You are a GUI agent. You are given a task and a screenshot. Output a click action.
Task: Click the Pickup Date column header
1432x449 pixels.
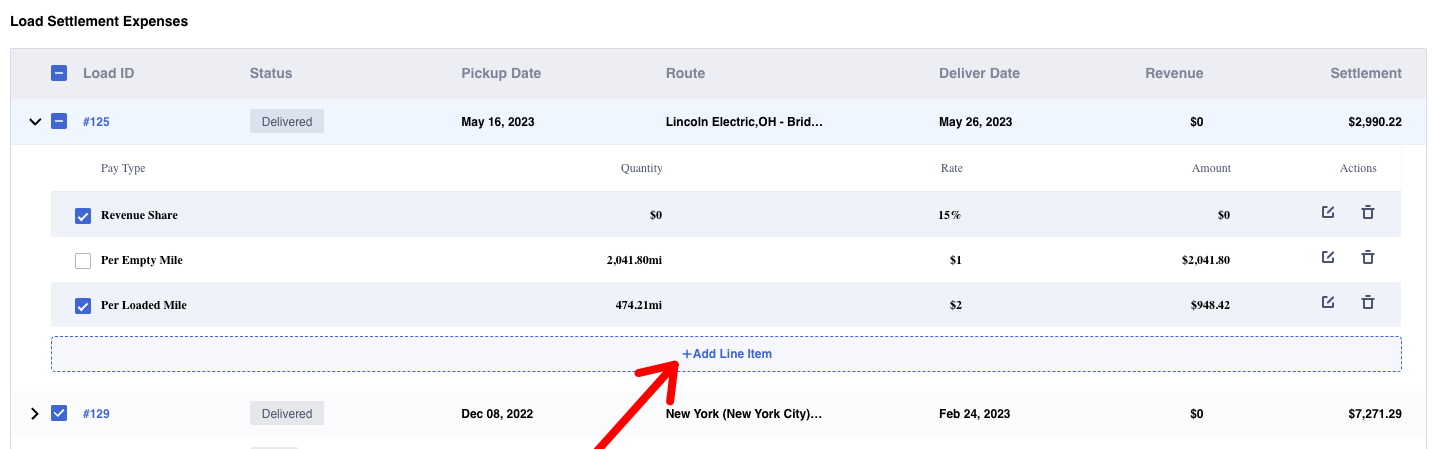point(501,73)
